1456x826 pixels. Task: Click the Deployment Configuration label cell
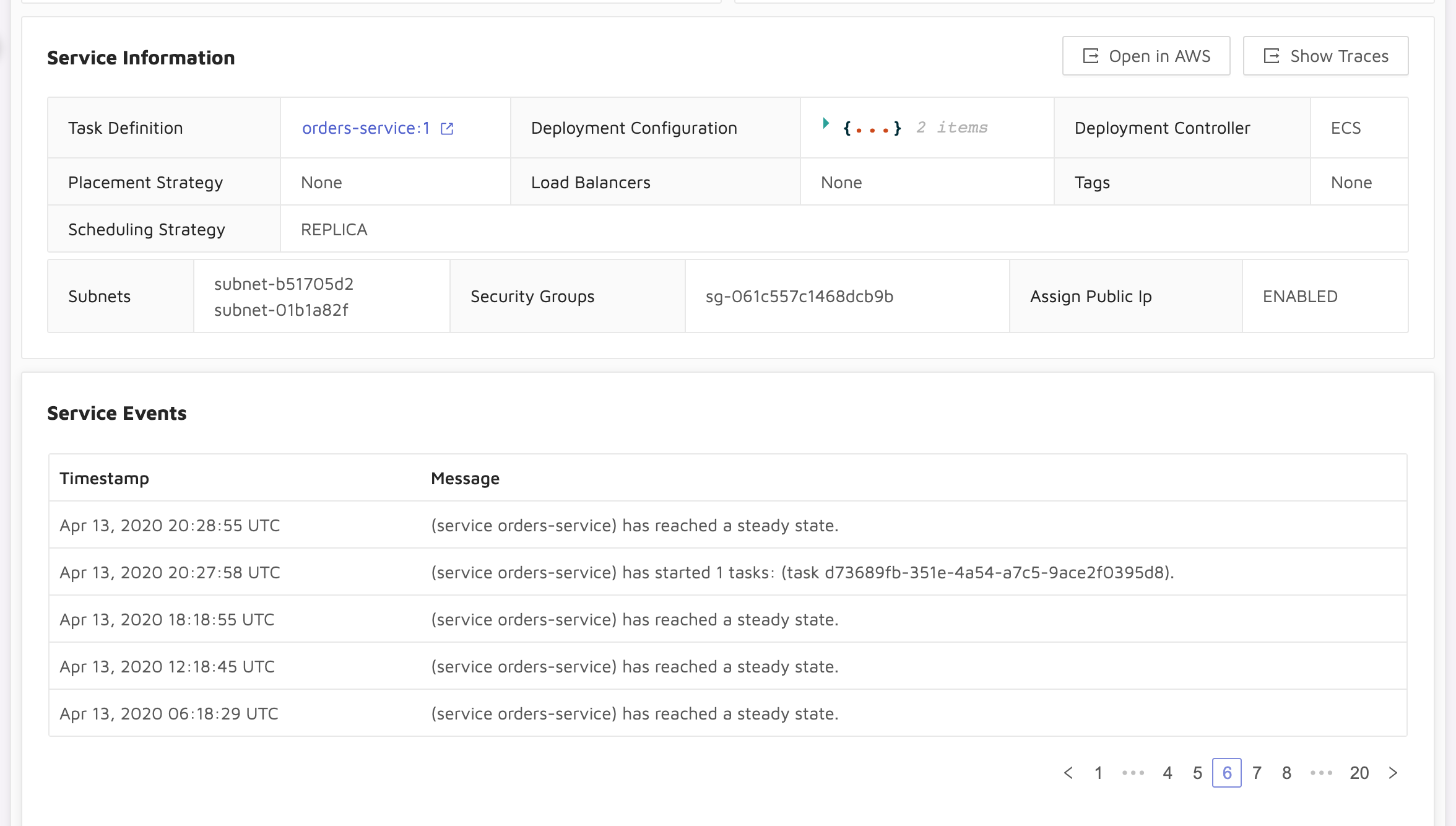(x=656, y=128)
